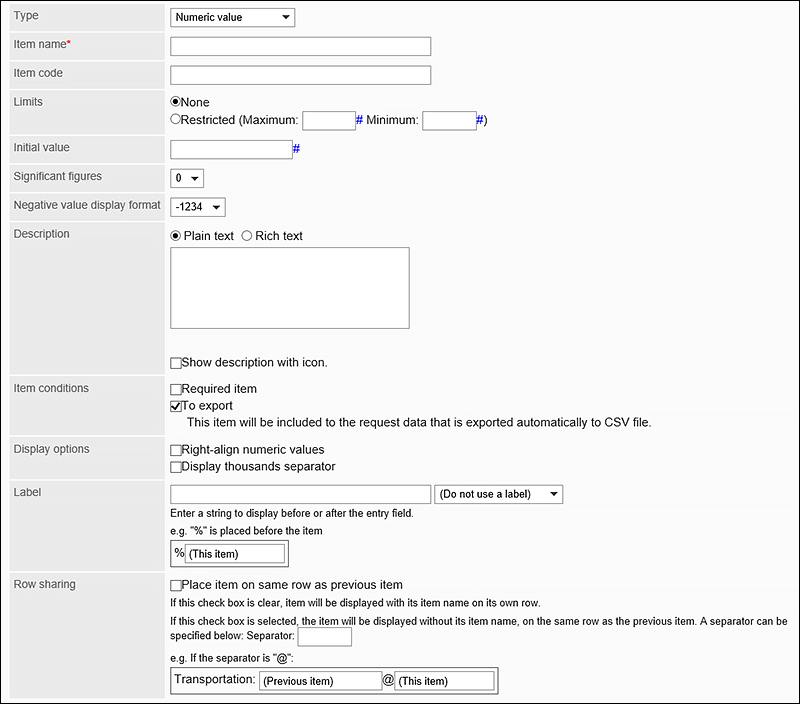Click the Display options label
This screenshot has height=704, width=800.
(x=52, y=449)
